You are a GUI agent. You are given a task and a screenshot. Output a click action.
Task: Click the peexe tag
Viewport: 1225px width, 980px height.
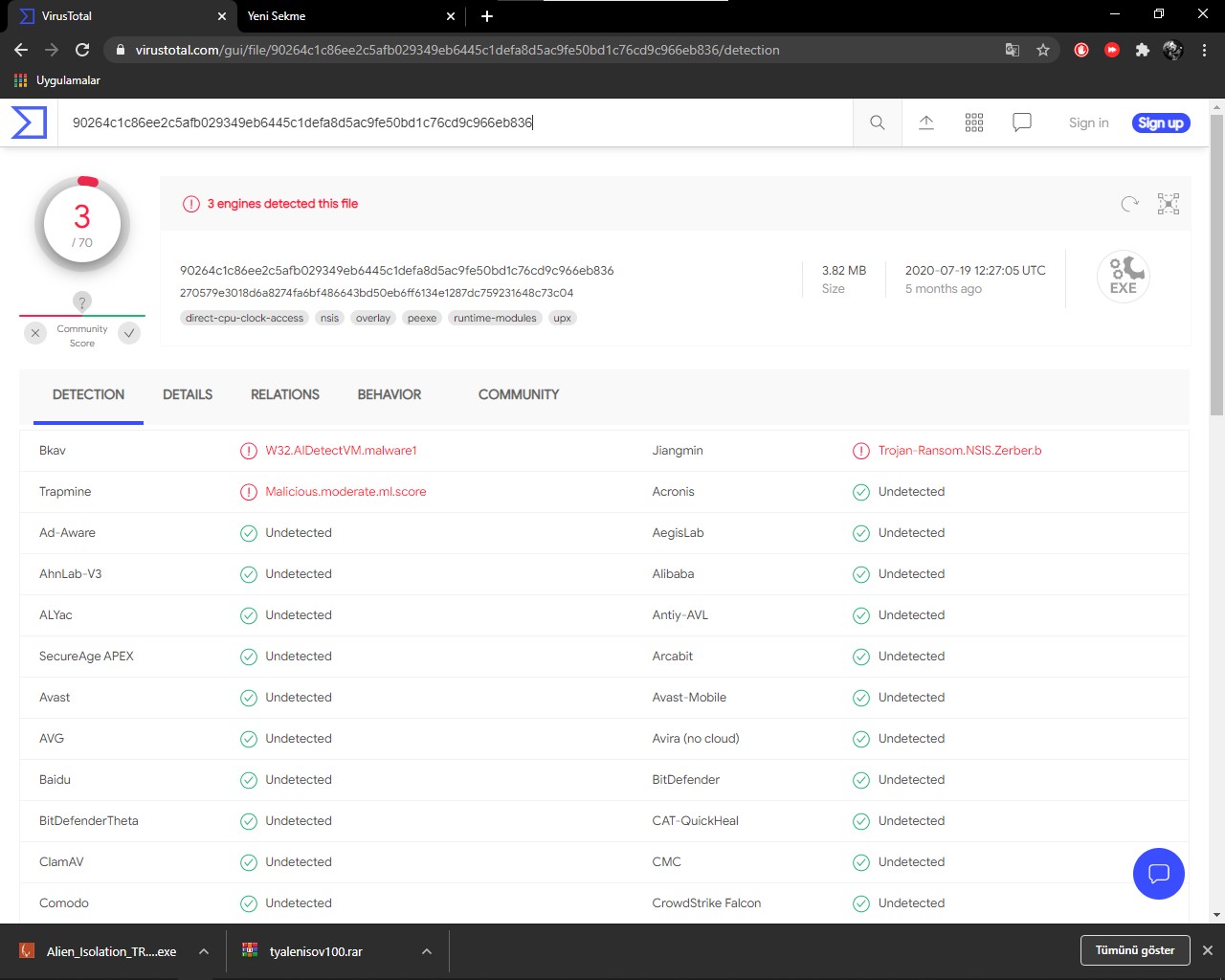tap(422, 318)
